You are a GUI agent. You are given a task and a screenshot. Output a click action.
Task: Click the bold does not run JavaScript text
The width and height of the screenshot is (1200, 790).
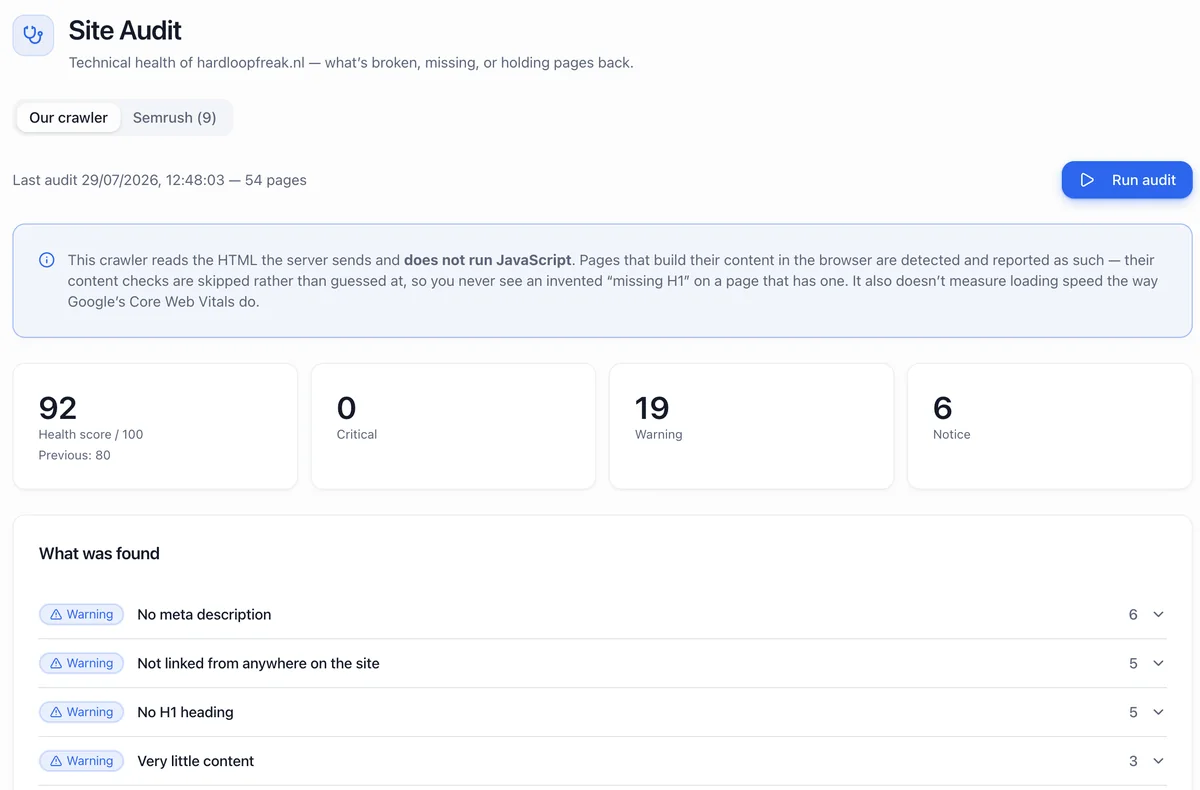pos(488,260)
